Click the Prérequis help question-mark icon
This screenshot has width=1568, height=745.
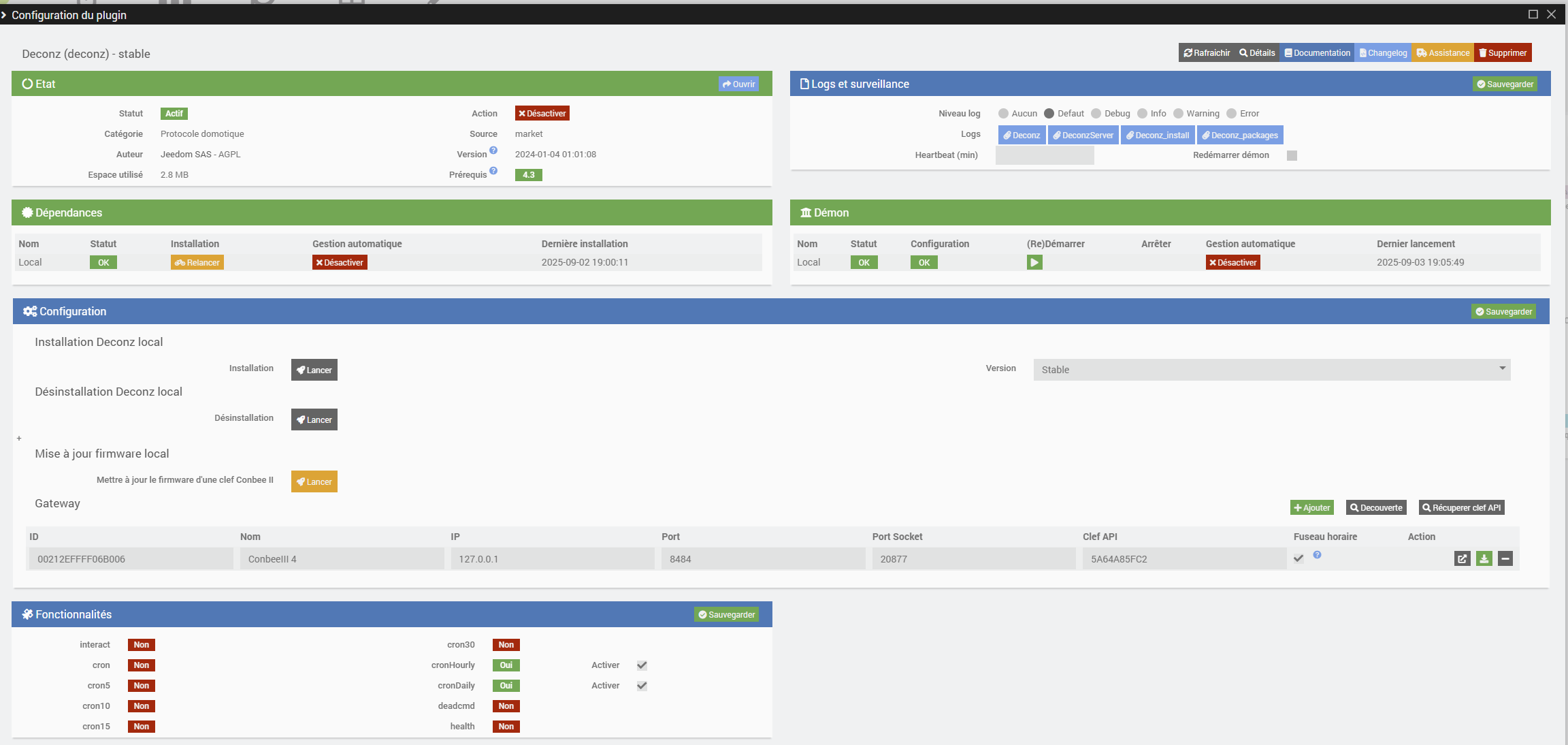[493, 171]
